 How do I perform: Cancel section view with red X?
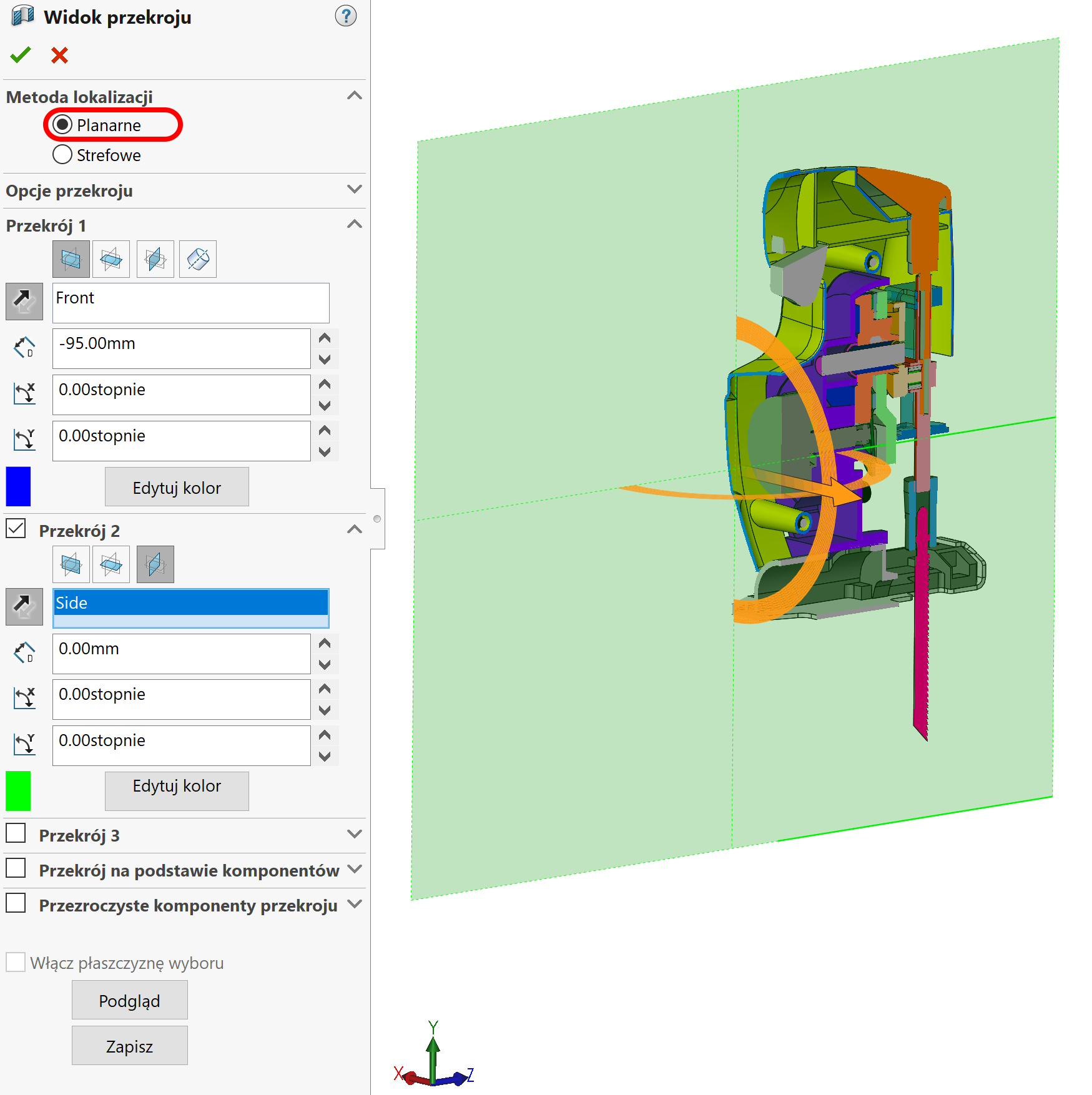click(59, 55)
